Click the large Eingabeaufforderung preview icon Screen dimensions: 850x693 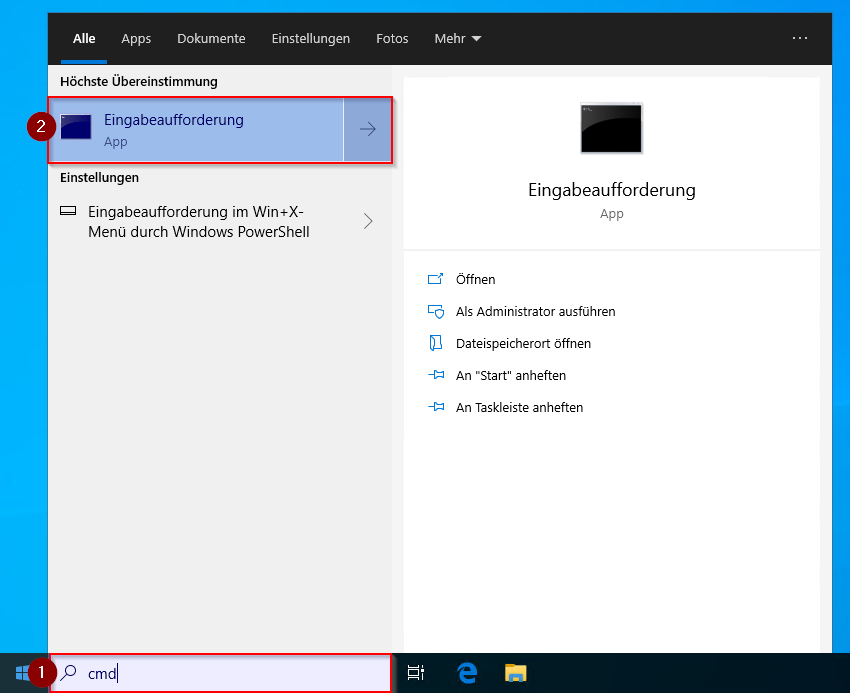pos(611,128)
